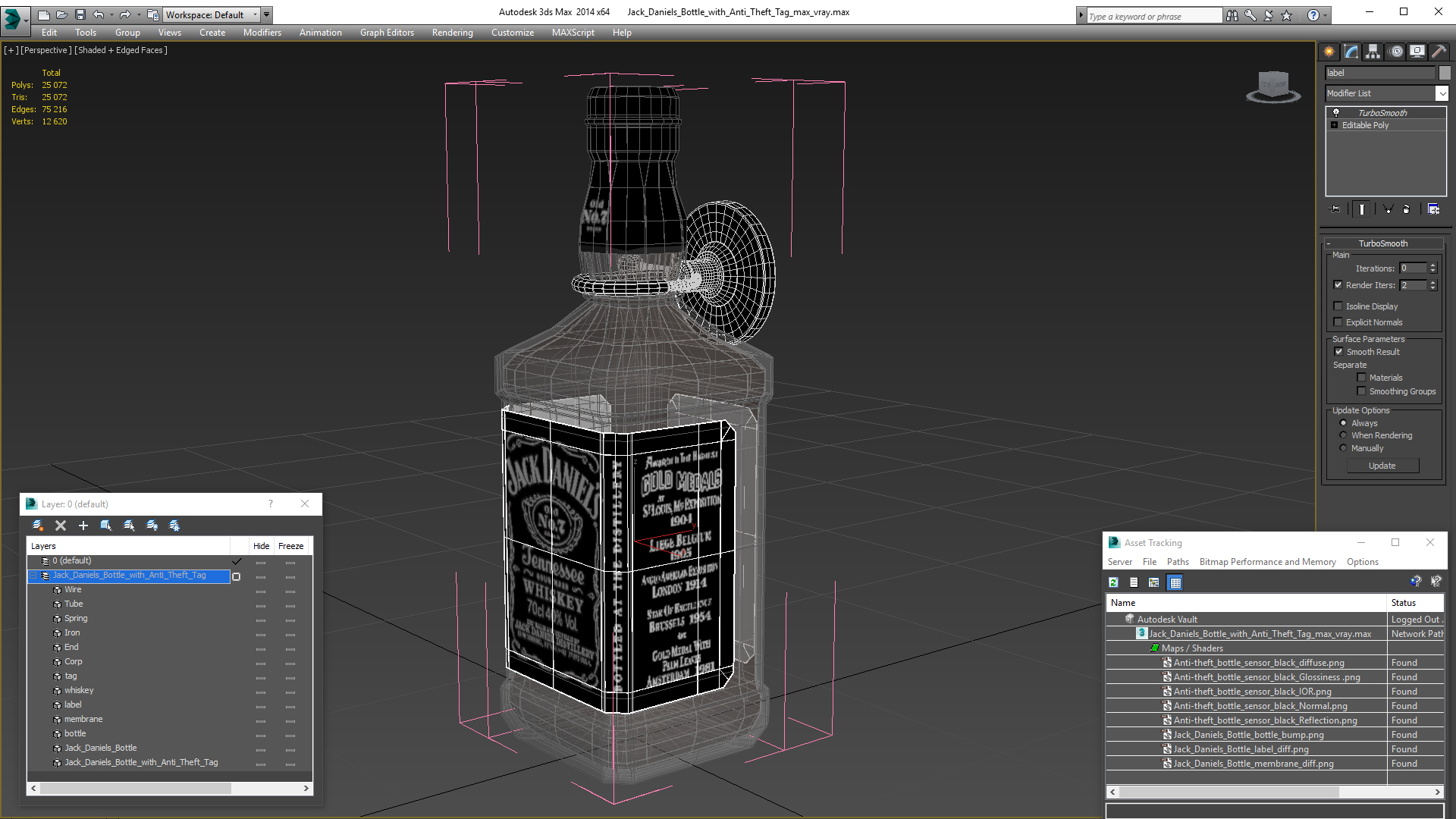Click the Refresh icon in Asset Tracking toolbar
This screenshot has height=819, width=1456.
point(1113,582)
